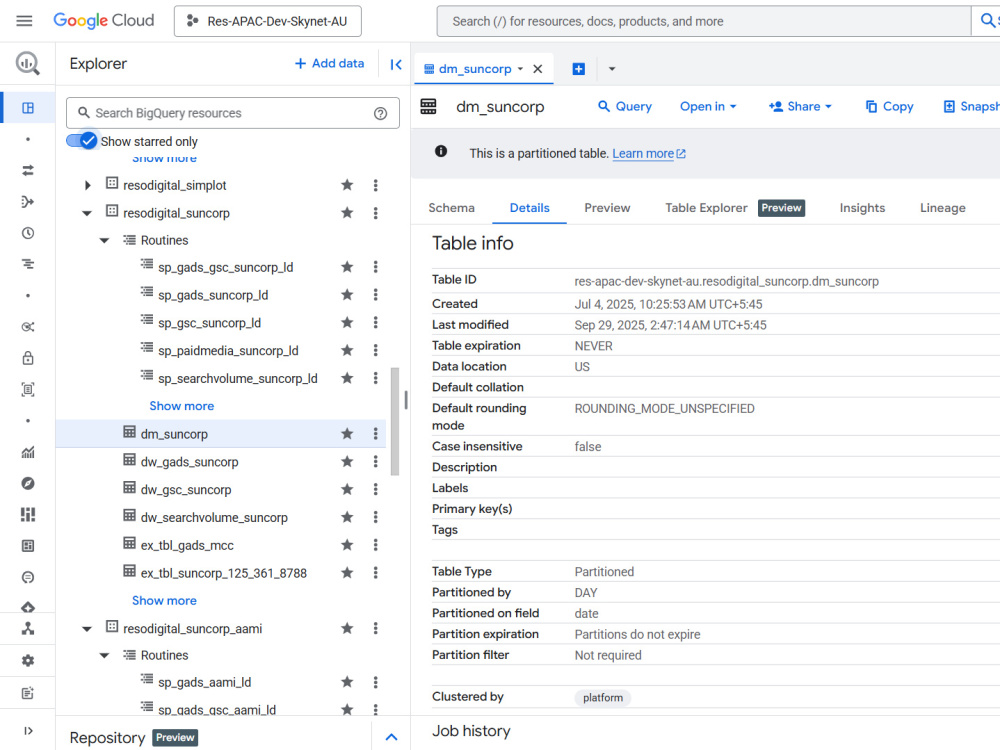Open the tab list dropdown arrow
The image size is (1000, 750).
pyautogui.click(x=612, y=69)
